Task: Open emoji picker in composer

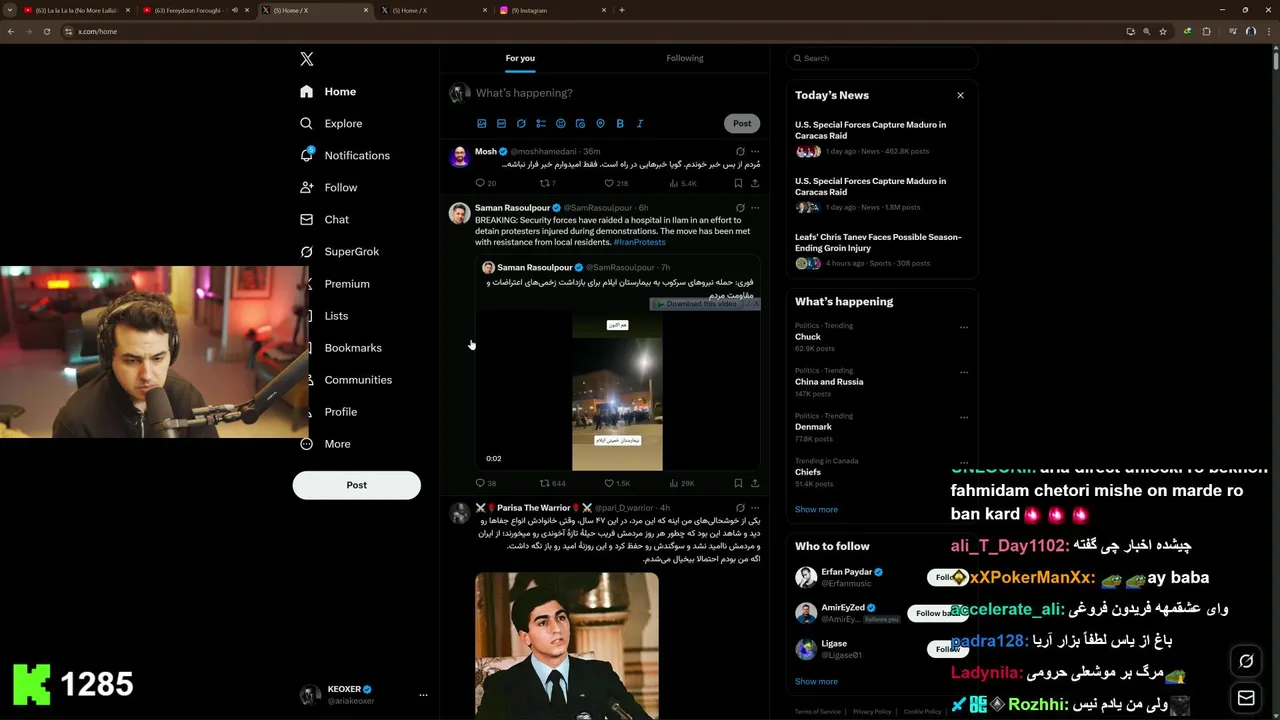Action: tap(560, 123)
